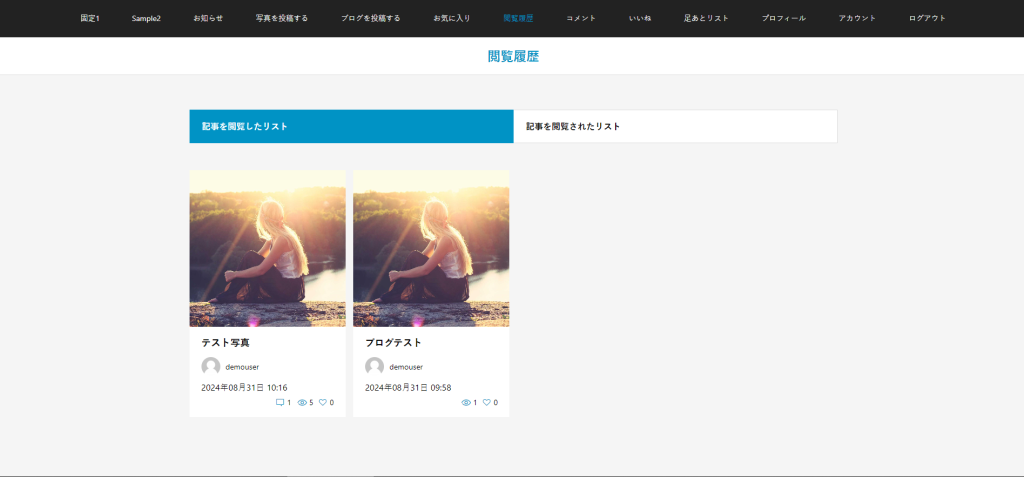
Task: Open the お気に入り menu item
Action: 452,18
